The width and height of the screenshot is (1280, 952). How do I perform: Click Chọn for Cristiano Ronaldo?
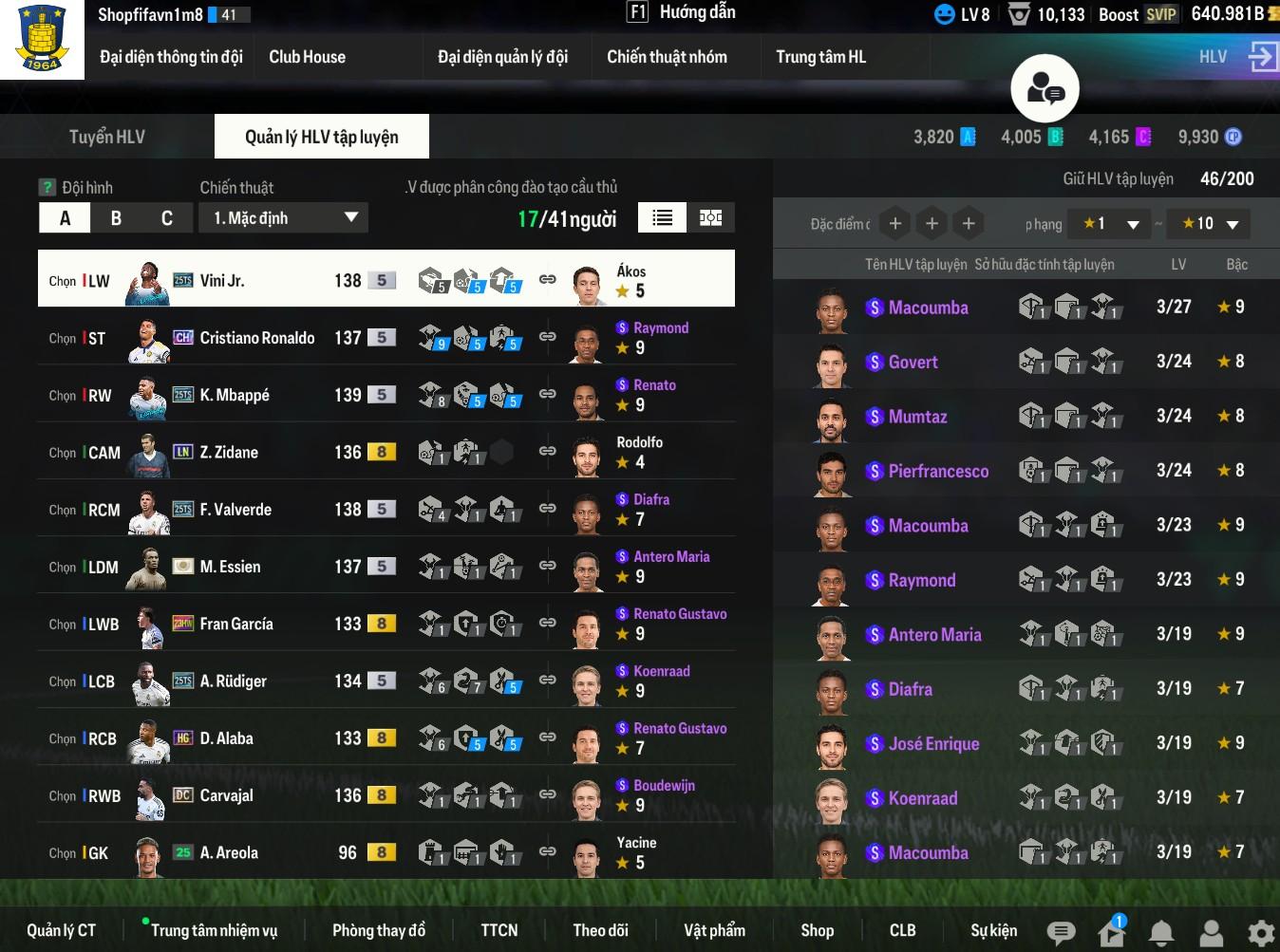coord(63,338)
